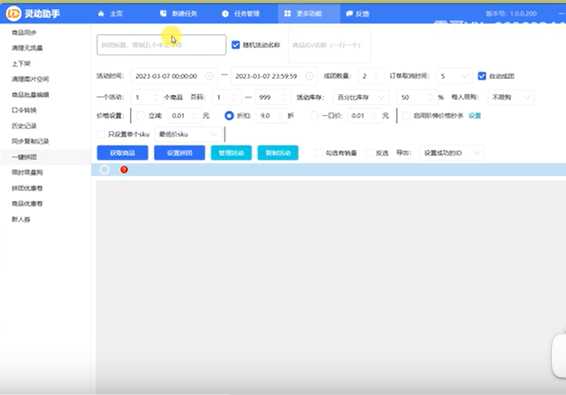The height and width of the screenshot is (395, 566).
Task: Click the 获取商品 button
Action: 122,153
